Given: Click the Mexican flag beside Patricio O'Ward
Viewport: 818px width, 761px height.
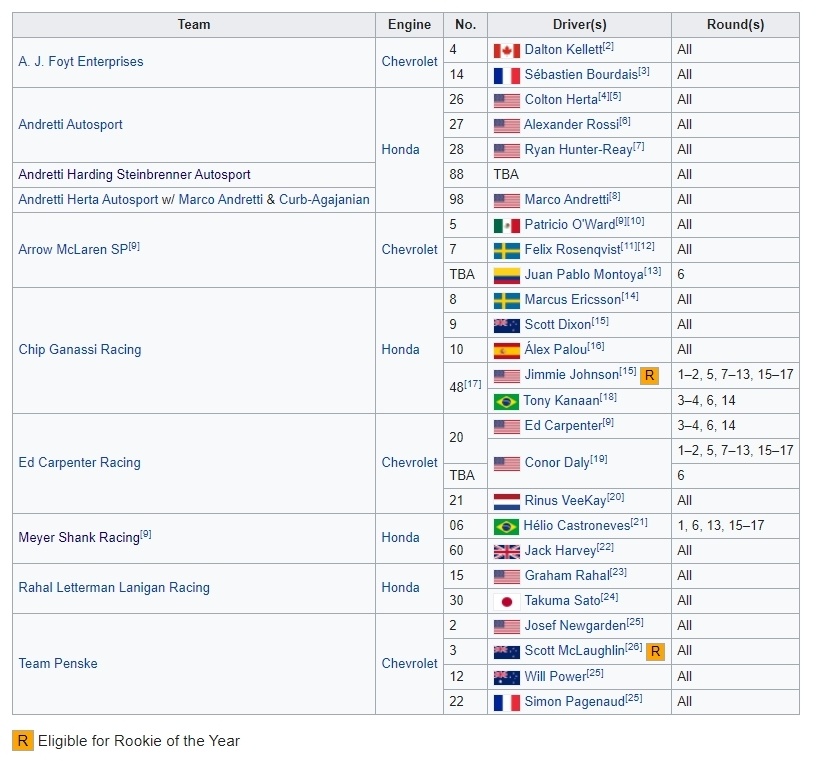Looking at the screenshot, I should pyautogui.click(x=507, y=226).
